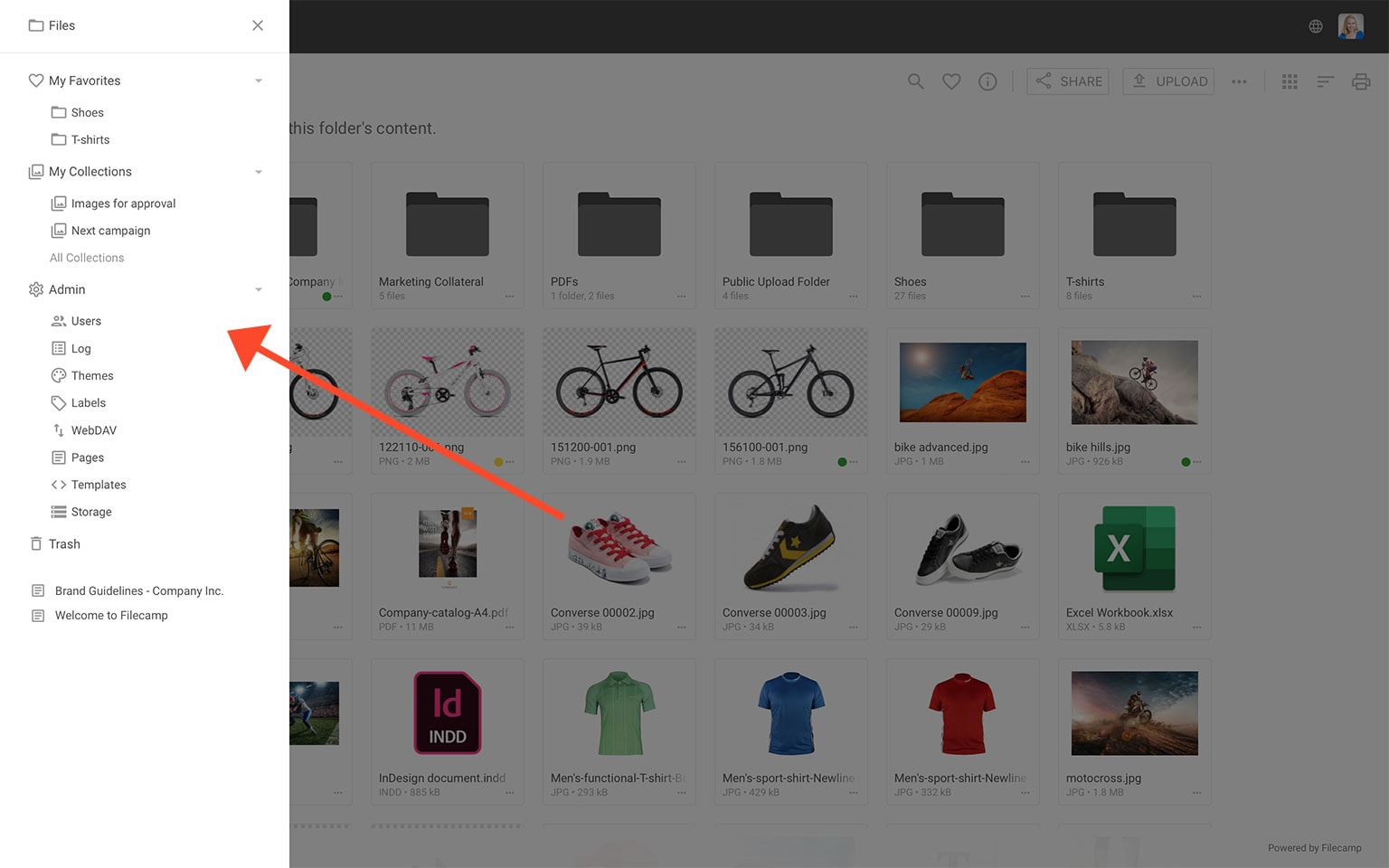Click the WebDAV arrows icon
The image size is (1389, 868).
(59, 430)
